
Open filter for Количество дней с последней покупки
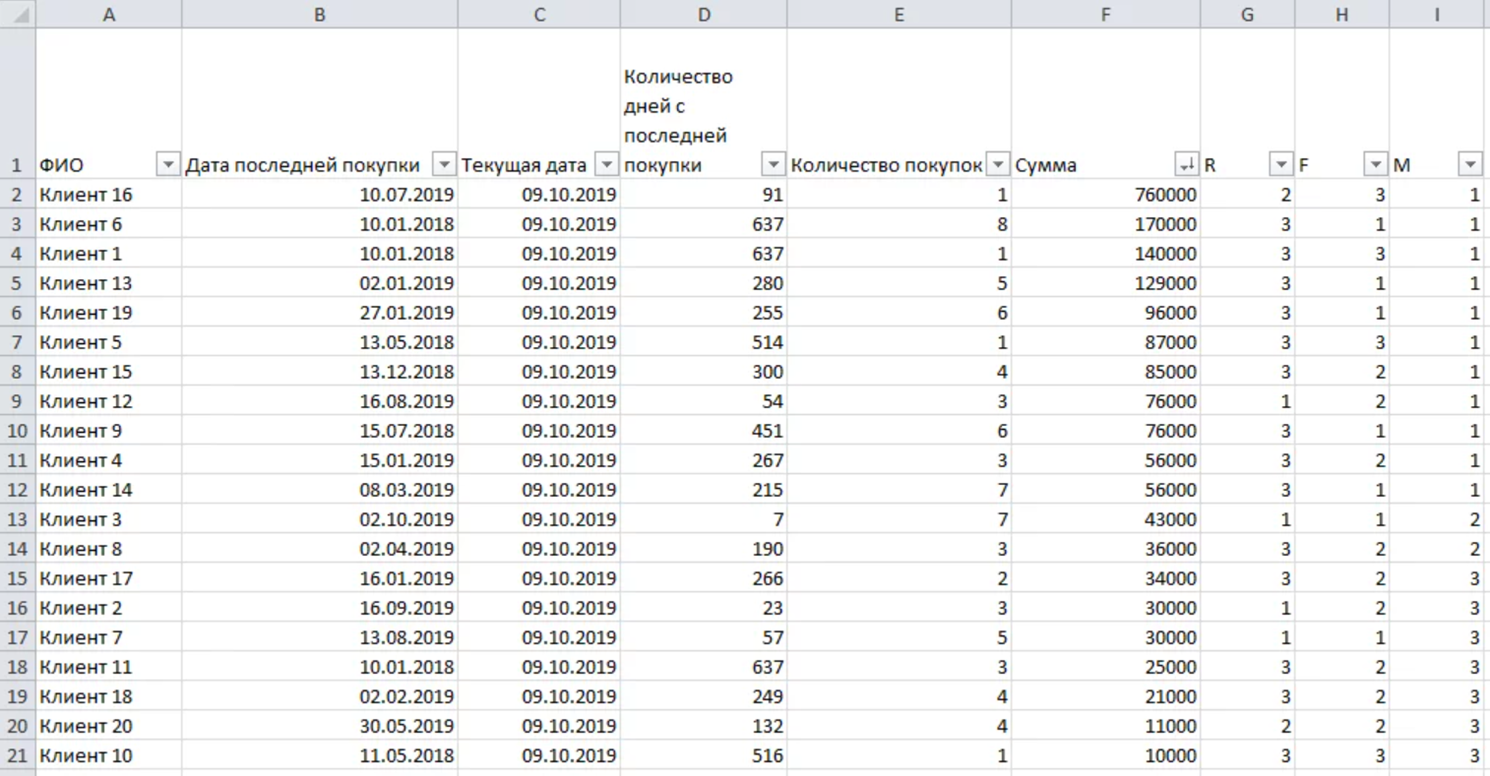tap(773, 165)
